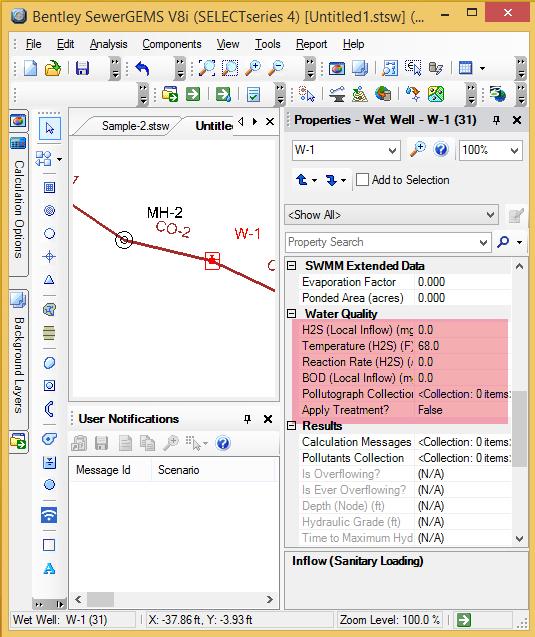Enable the Add to Selection checkbox
Viewport: 535px width, 637px height.
362,180
